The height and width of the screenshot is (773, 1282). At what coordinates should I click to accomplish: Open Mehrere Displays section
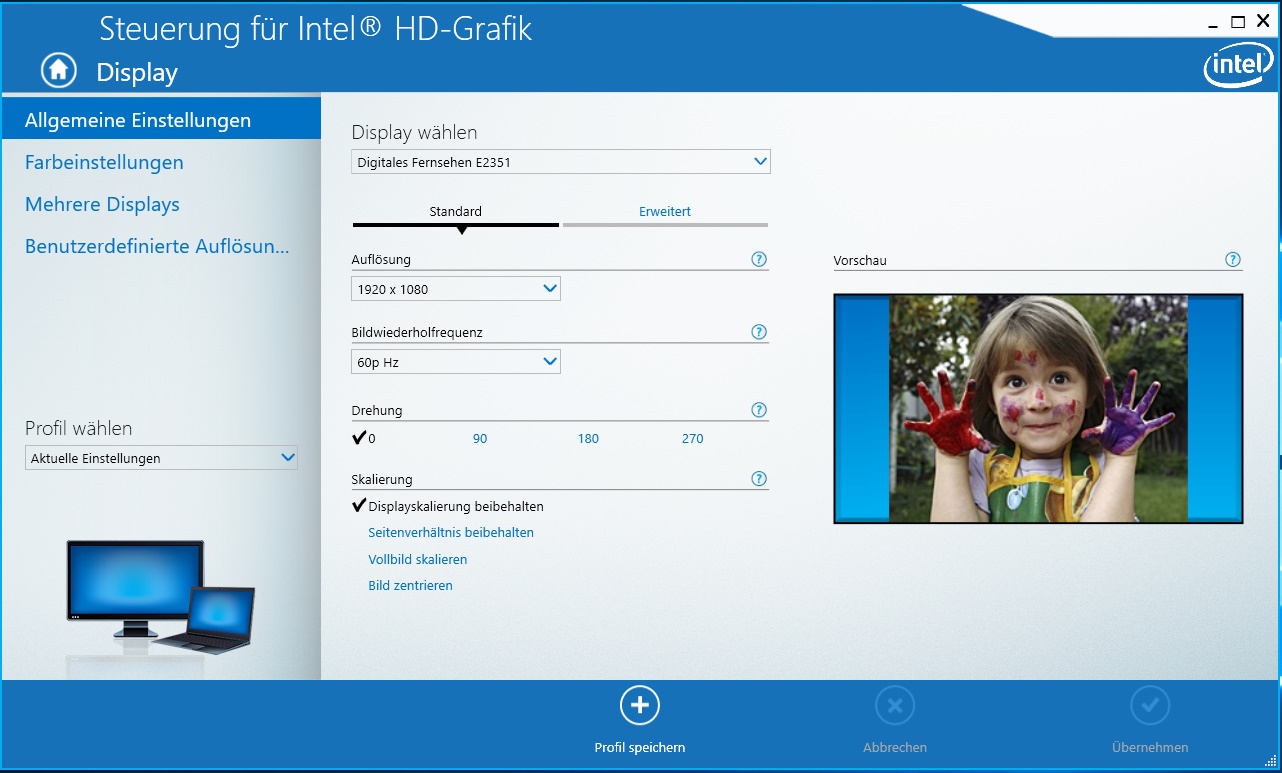[102, 204]
